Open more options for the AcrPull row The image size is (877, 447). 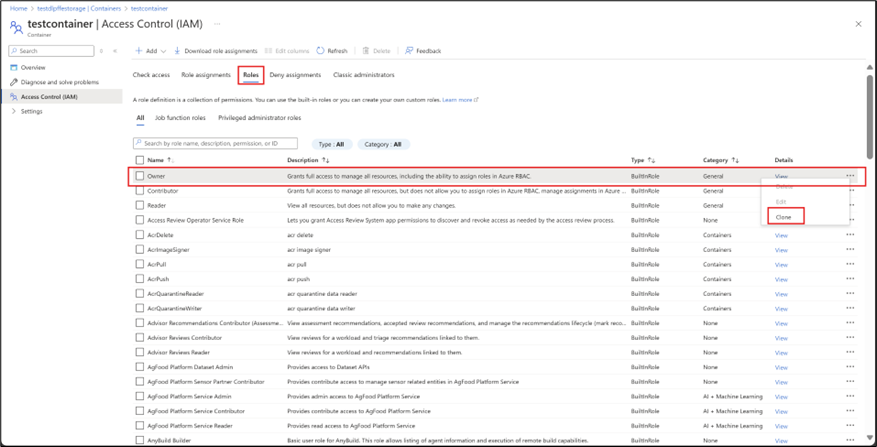(x=850, y=264)
